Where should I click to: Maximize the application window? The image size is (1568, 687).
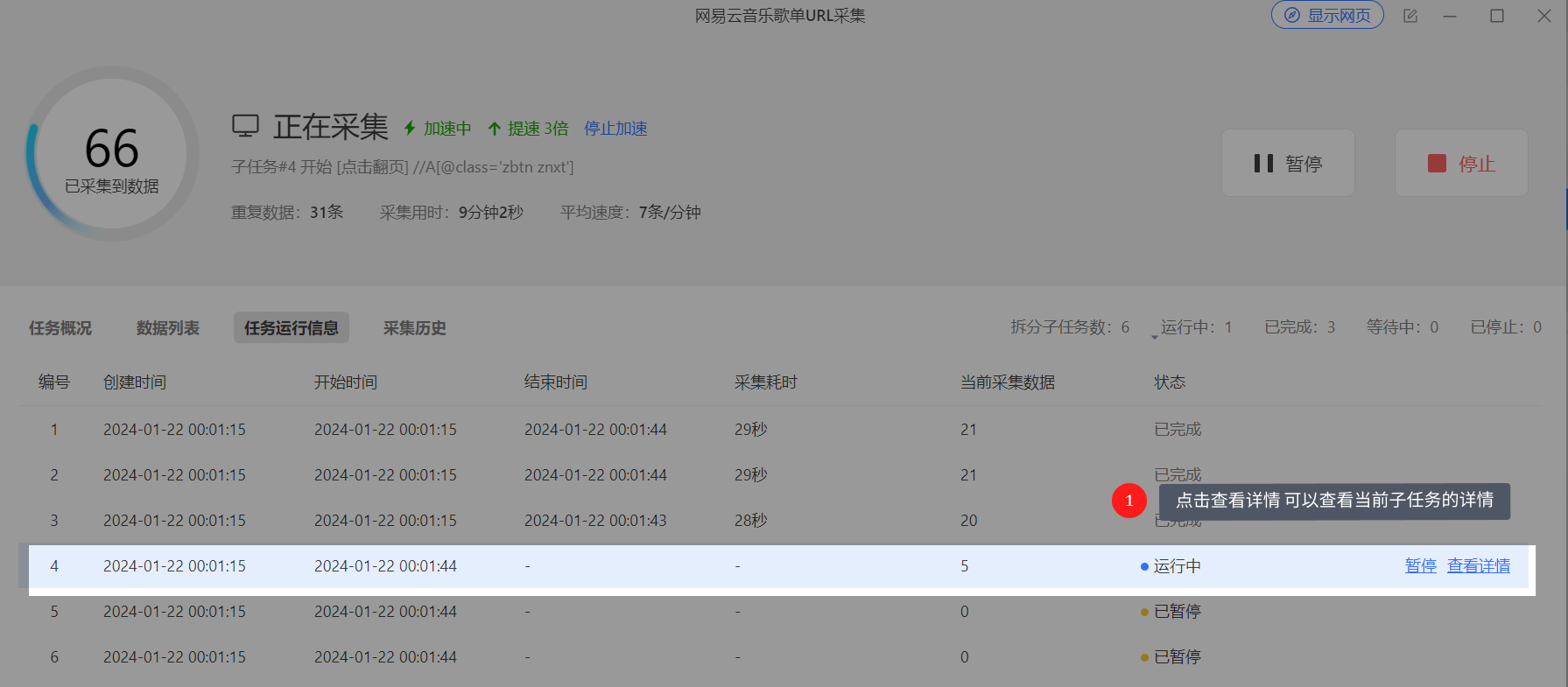coord(1497,16)
